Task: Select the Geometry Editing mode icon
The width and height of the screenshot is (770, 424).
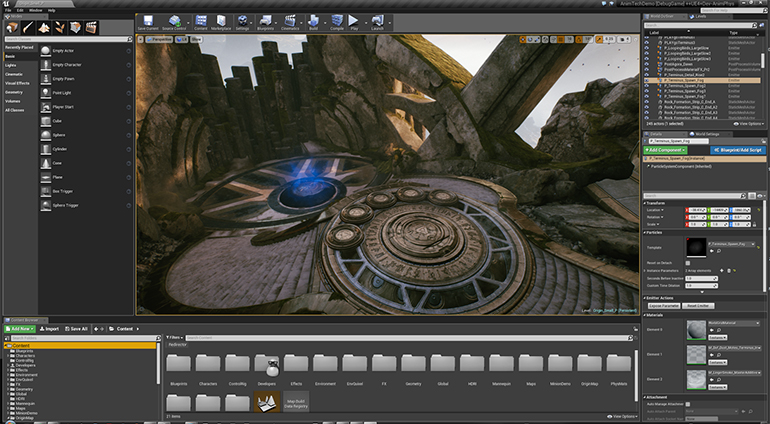Action: tap(75, 28)
